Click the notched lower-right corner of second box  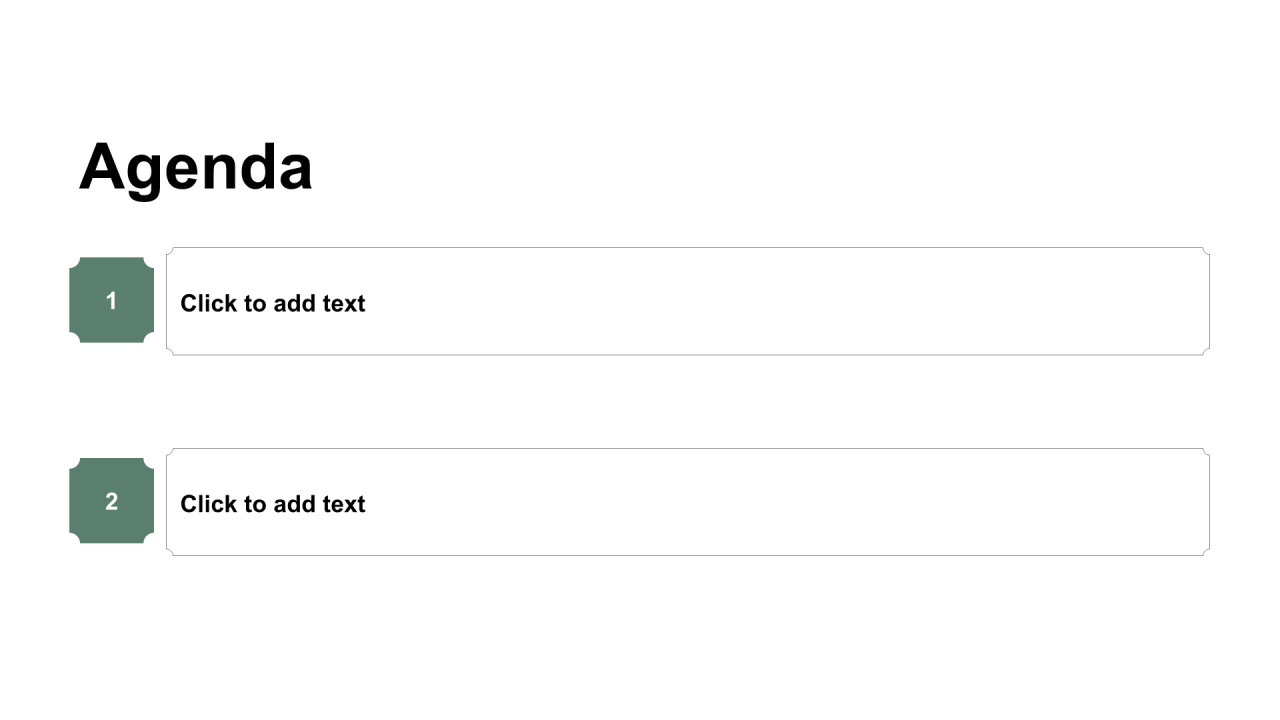[x=1206, y=551]
